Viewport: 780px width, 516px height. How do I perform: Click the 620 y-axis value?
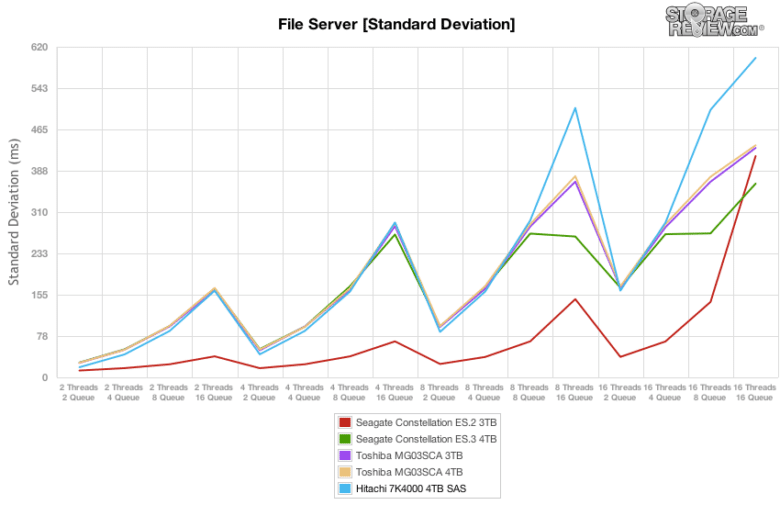(x=39, y=47)
